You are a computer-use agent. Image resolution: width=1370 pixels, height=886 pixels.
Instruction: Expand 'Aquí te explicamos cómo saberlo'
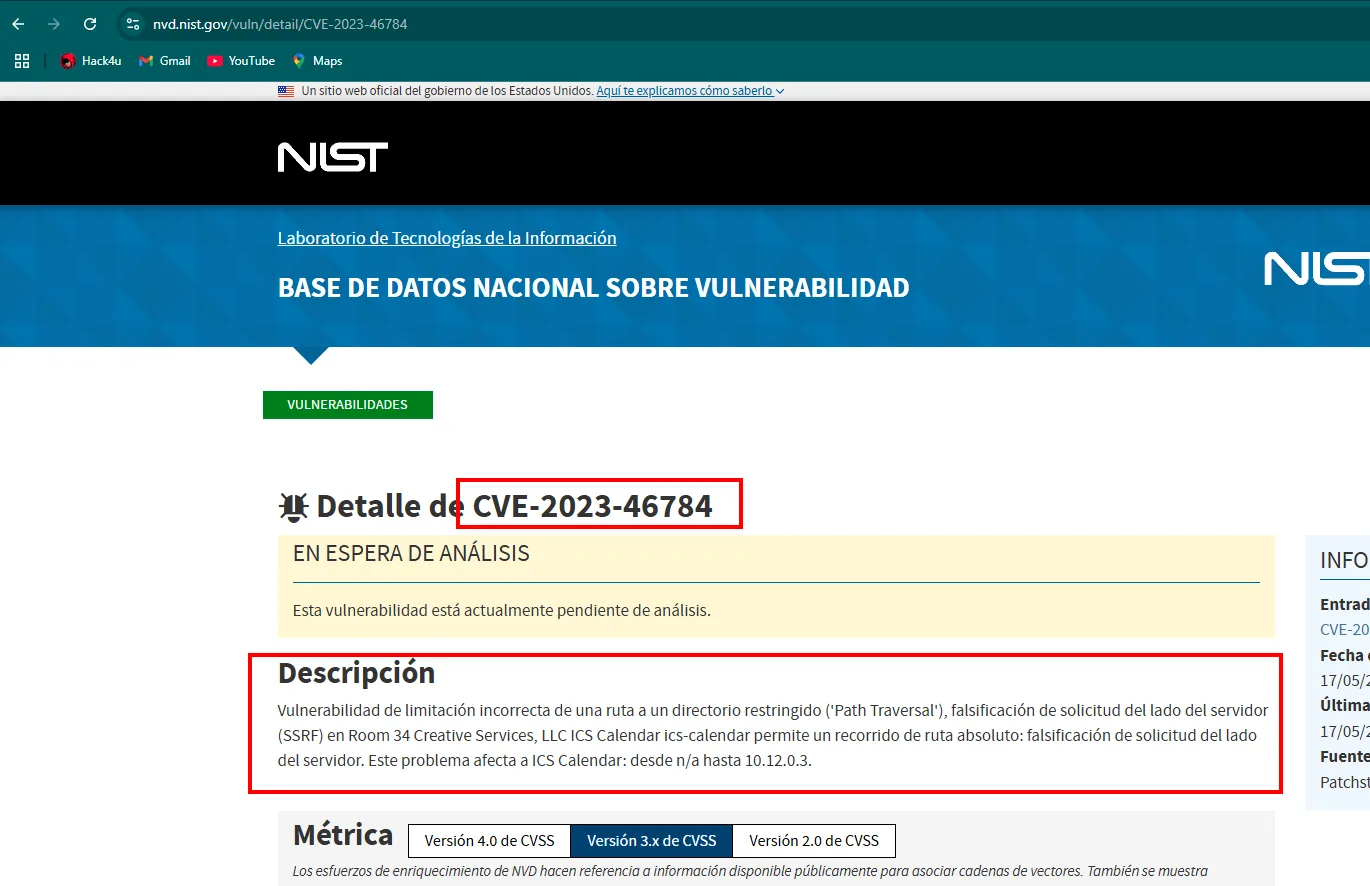(690, 91)
